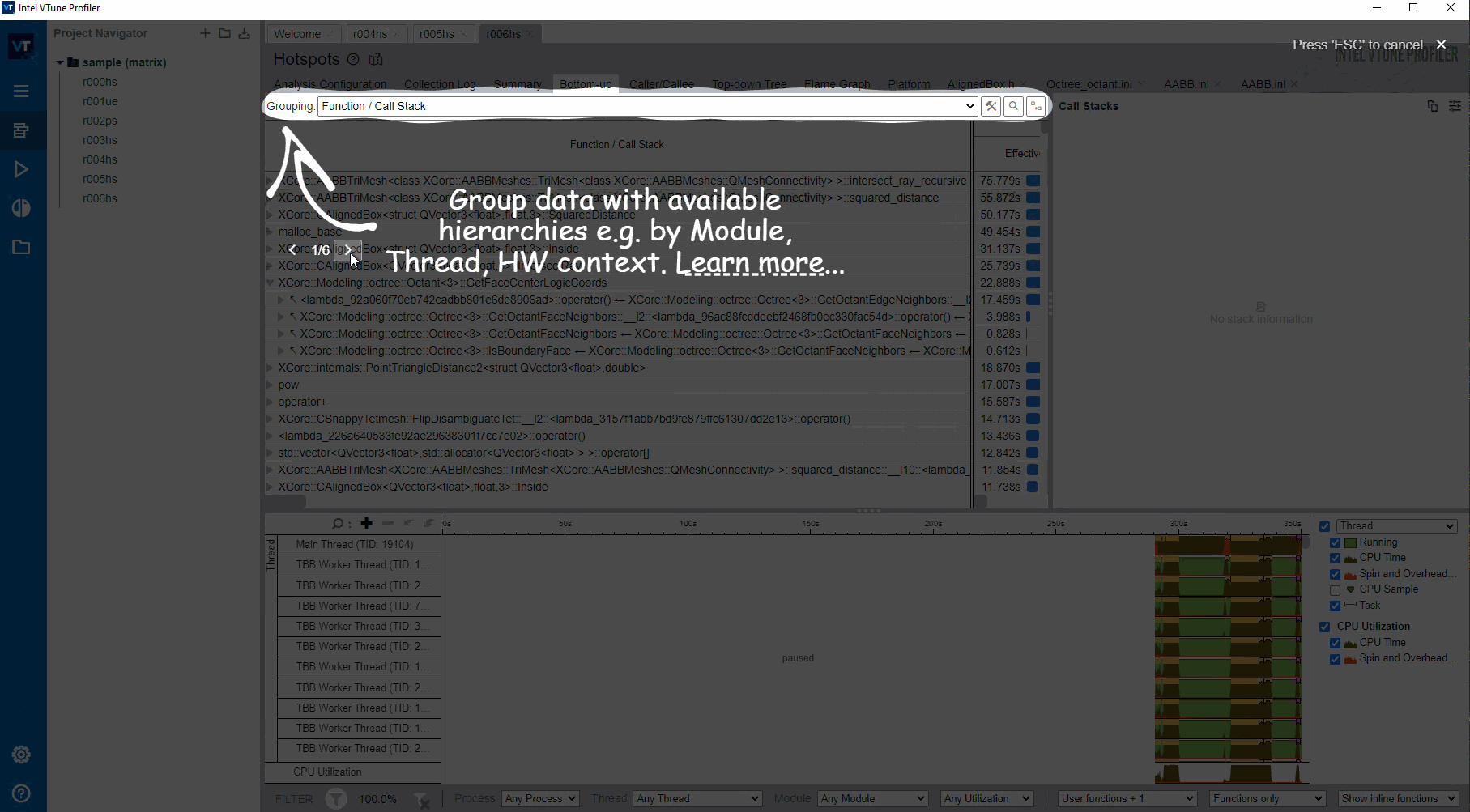Click New Project plus icon

(205, 33)
